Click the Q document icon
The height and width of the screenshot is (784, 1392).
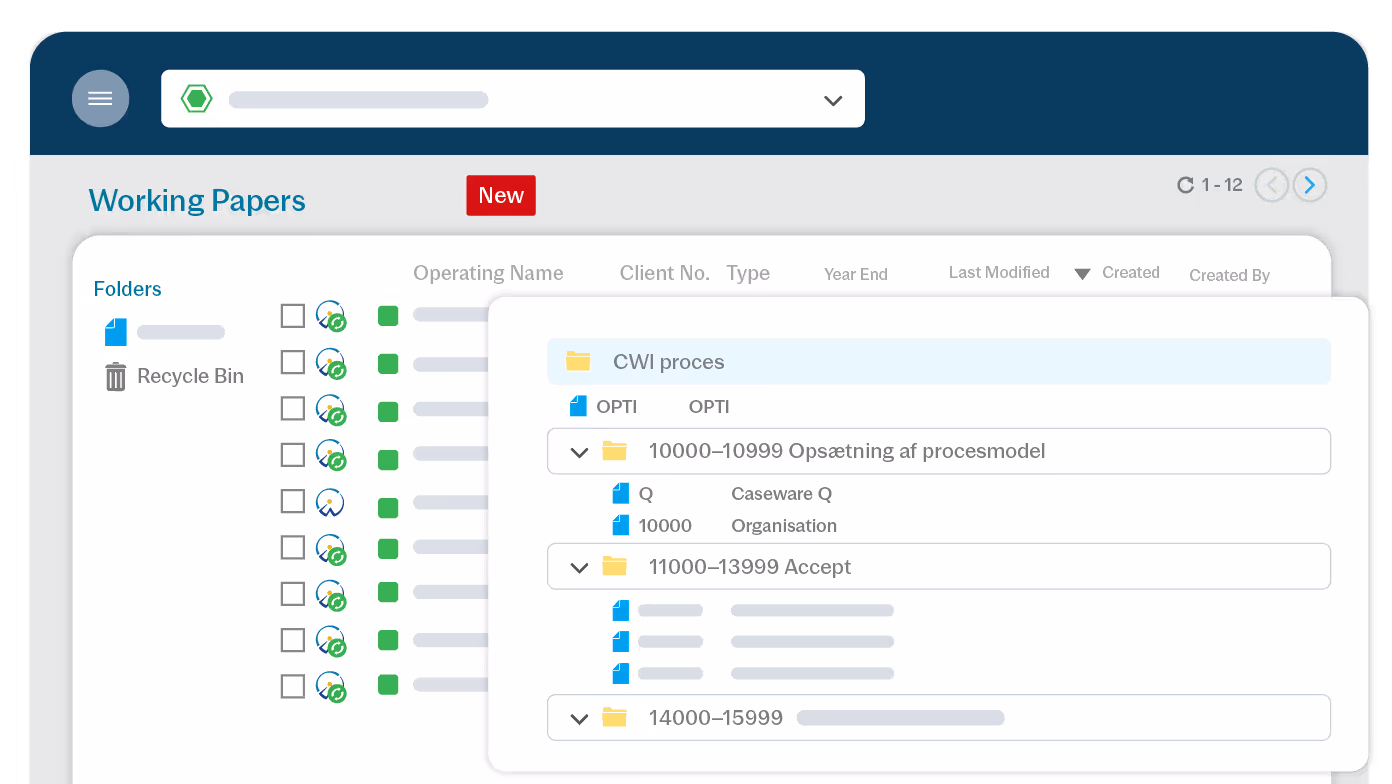pyautogui.click(x=621, y=494)
